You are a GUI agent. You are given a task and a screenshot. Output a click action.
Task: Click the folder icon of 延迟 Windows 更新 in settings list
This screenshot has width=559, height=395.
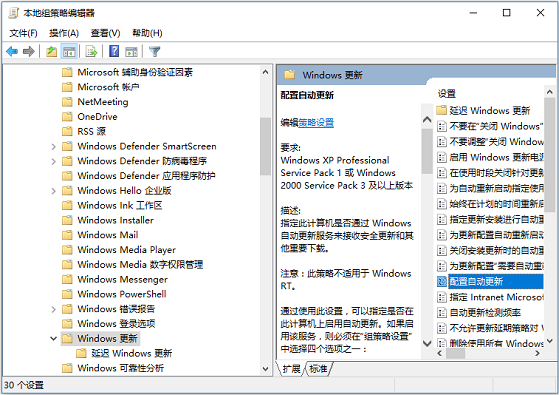point(442,110)
